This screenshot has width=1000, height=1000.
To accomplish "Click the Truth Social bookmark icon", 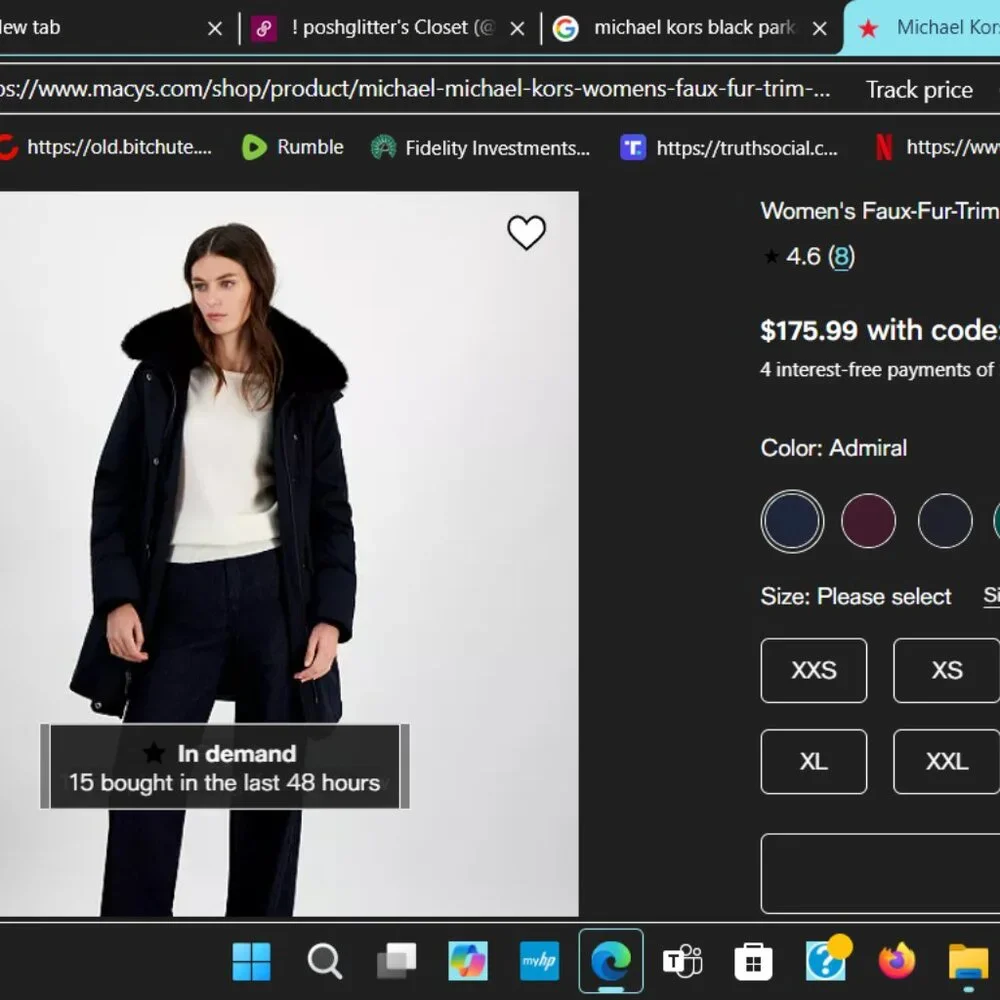I will pos(633,147).
